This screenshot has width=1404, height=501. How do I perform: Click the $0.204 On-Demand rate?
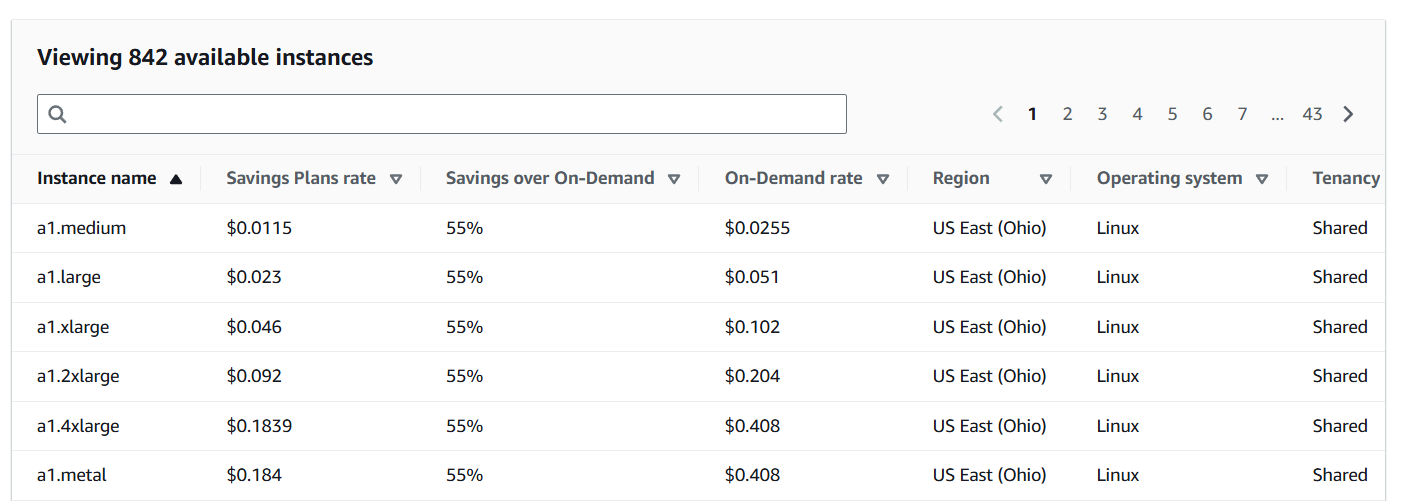(x=753, y=376)
